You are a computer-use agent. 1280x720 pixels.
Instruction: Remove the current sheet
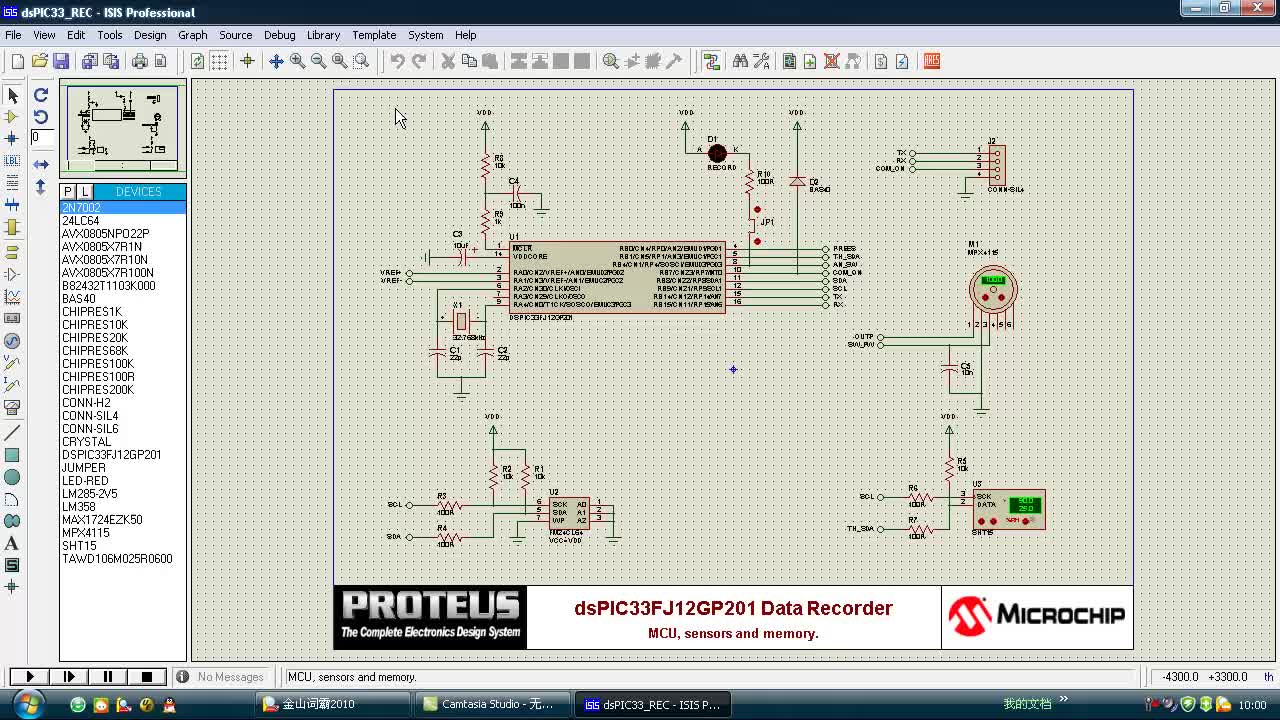(x=831, y=61)
